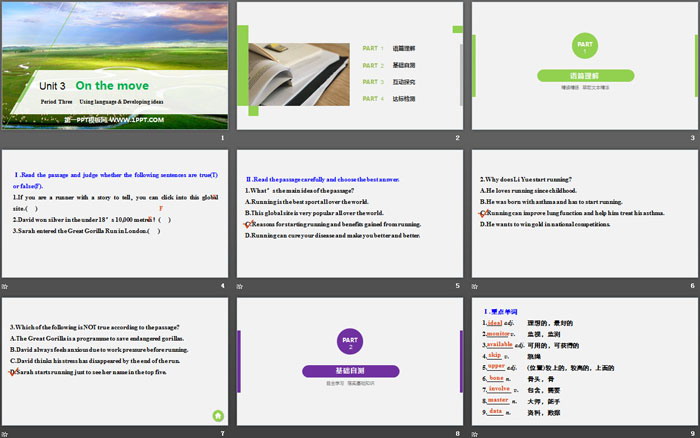Select slide 5 main idea question thumbnail
Screen dimensions: 700x438
click(350, 213)
